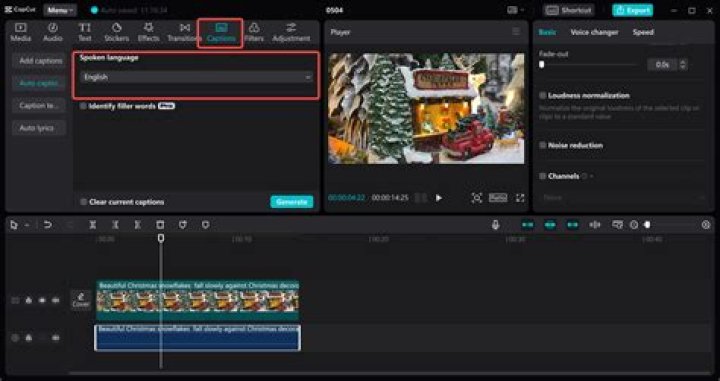Toggle the second teal auto-snapping button
This screenshot has width=720, height=381.
[x=550, y=224]
